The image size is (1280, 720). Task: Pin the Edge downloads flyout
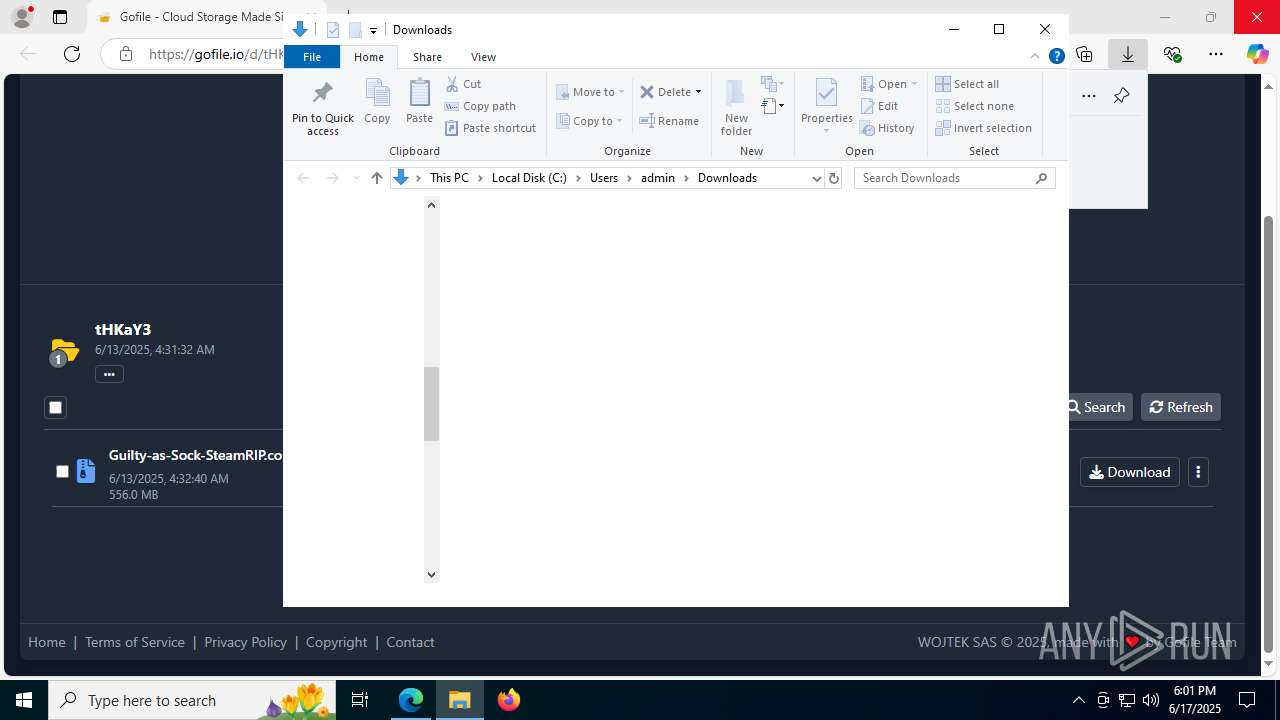pyautogui.click(x=1121, y=96)
